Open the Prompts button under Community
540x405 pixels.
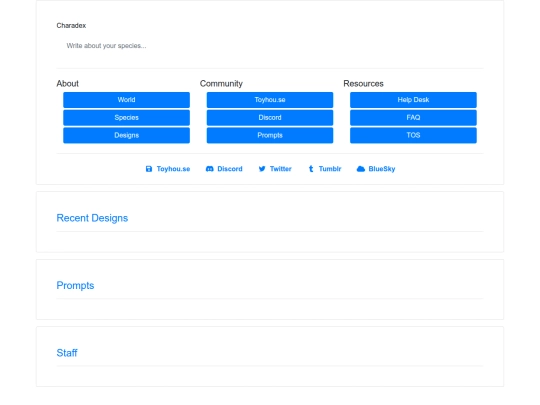pos(270,135)
